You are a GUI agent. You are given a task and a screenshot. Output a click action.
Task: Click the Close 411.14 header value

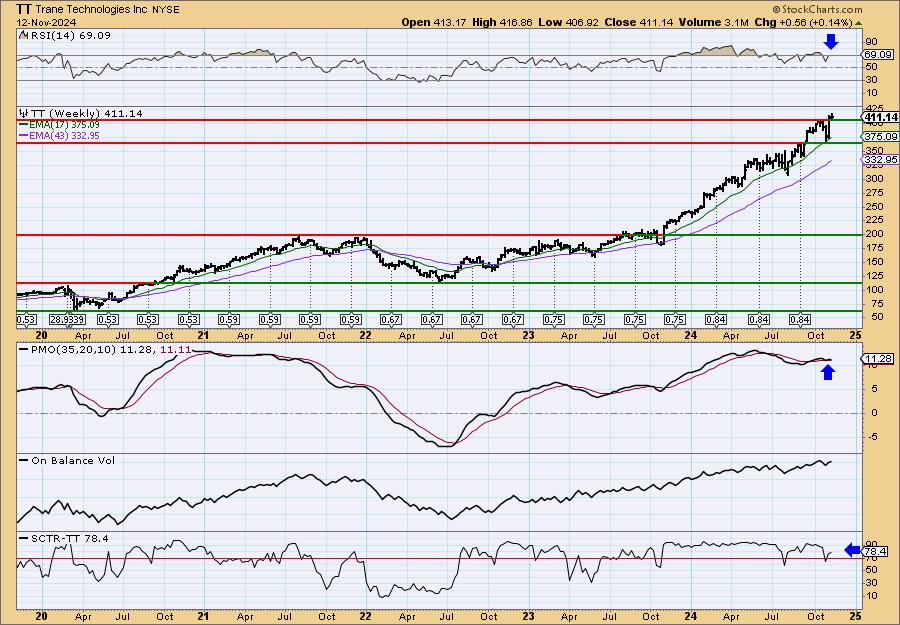click(638, 22)
